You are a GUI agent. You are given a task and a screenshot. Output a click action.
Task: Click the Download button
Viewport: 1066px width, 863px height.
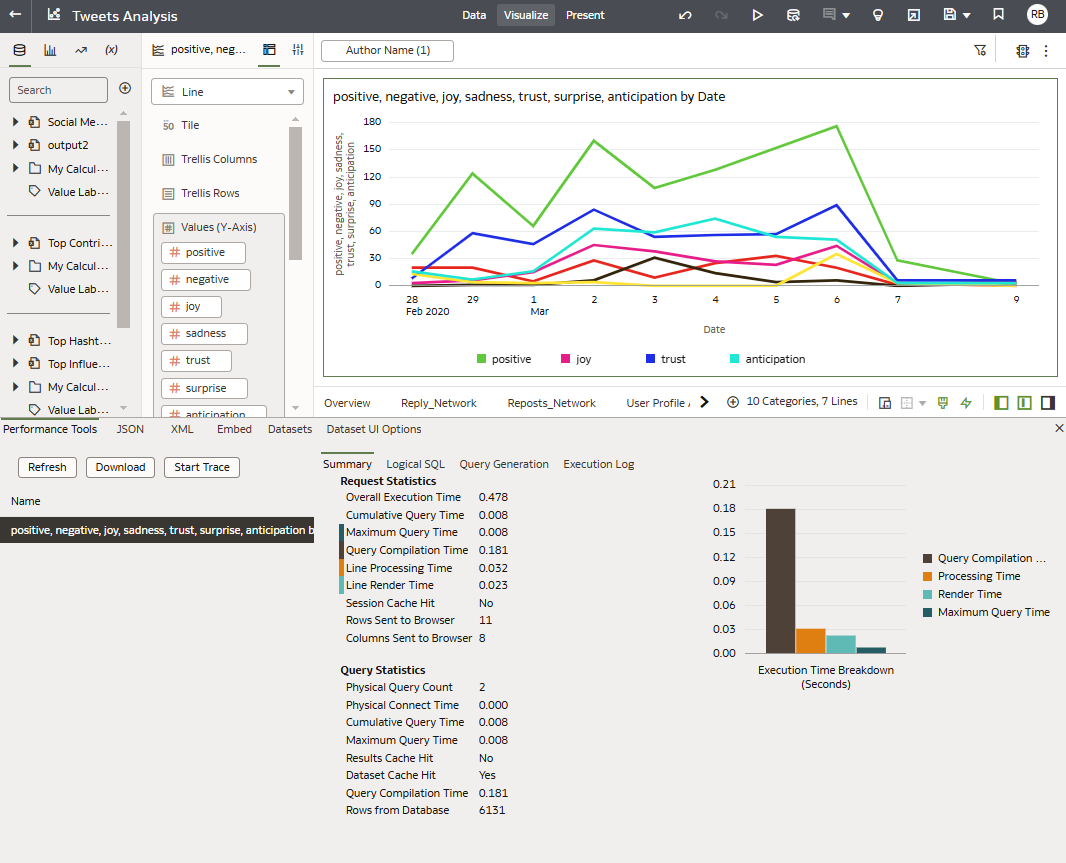click(x=120, y=467)
